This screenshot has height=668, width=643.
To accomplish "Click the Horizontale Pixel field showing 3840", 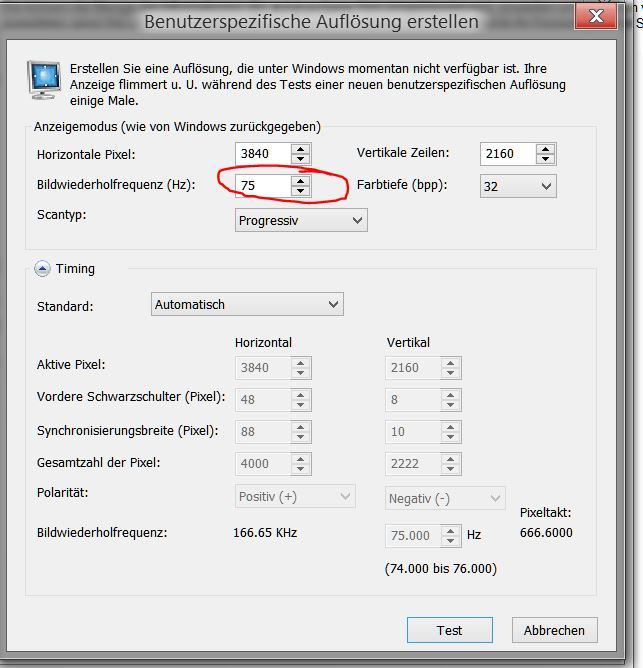I will point(263,153).
